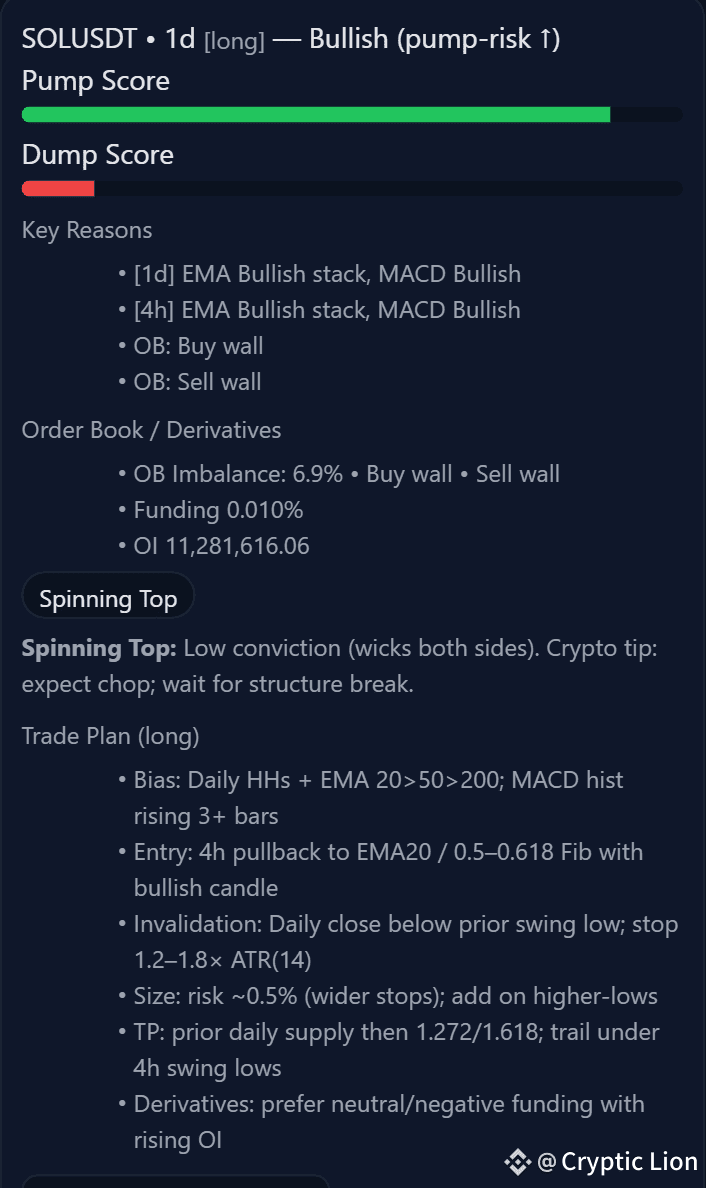Click the Bullish (pump-risk ↑) status text
Screen dimensions: 706x1188
(435, 40)
